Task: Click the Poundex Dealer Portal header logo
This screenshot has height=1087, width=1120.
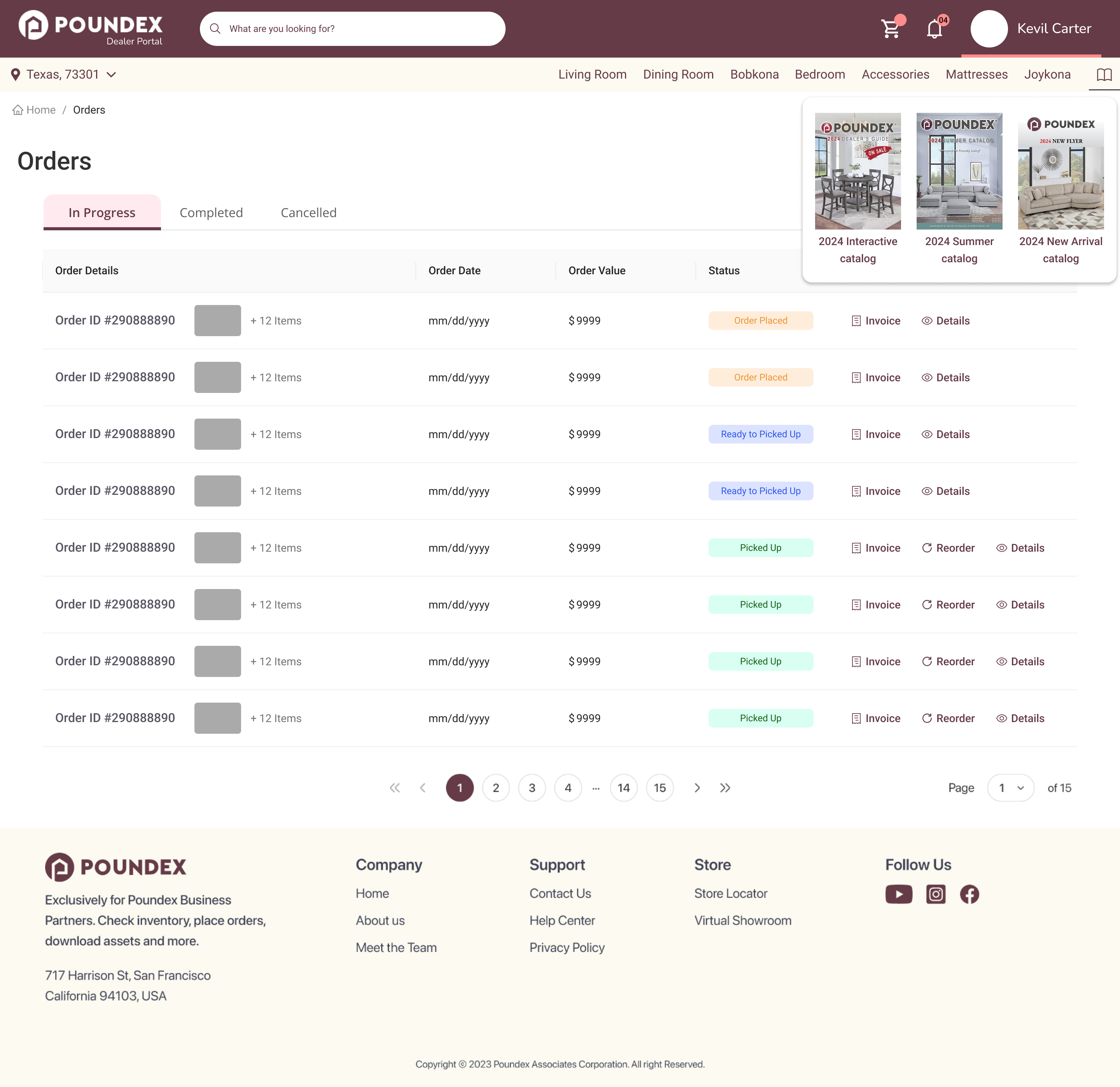Action: pyautogui.click(x=90, y=28)
